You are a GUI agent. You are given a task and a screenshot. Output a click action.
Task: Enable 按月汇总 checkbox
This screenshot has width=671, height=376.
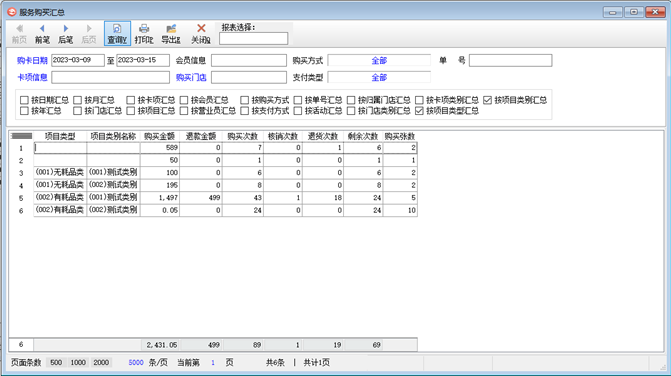[77, 100]
